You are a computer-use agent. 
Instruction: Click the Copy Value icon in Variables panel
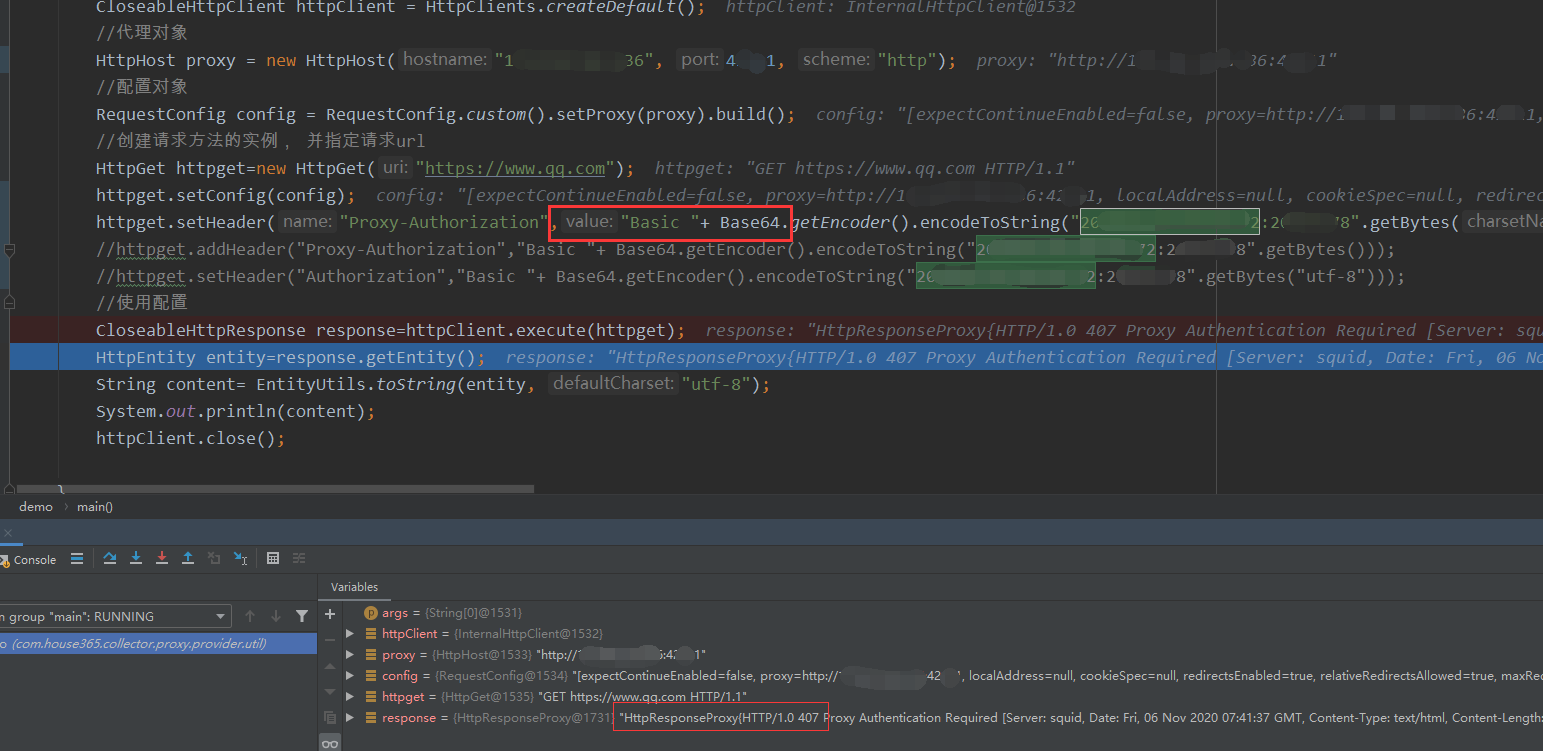tap(330, 717)
